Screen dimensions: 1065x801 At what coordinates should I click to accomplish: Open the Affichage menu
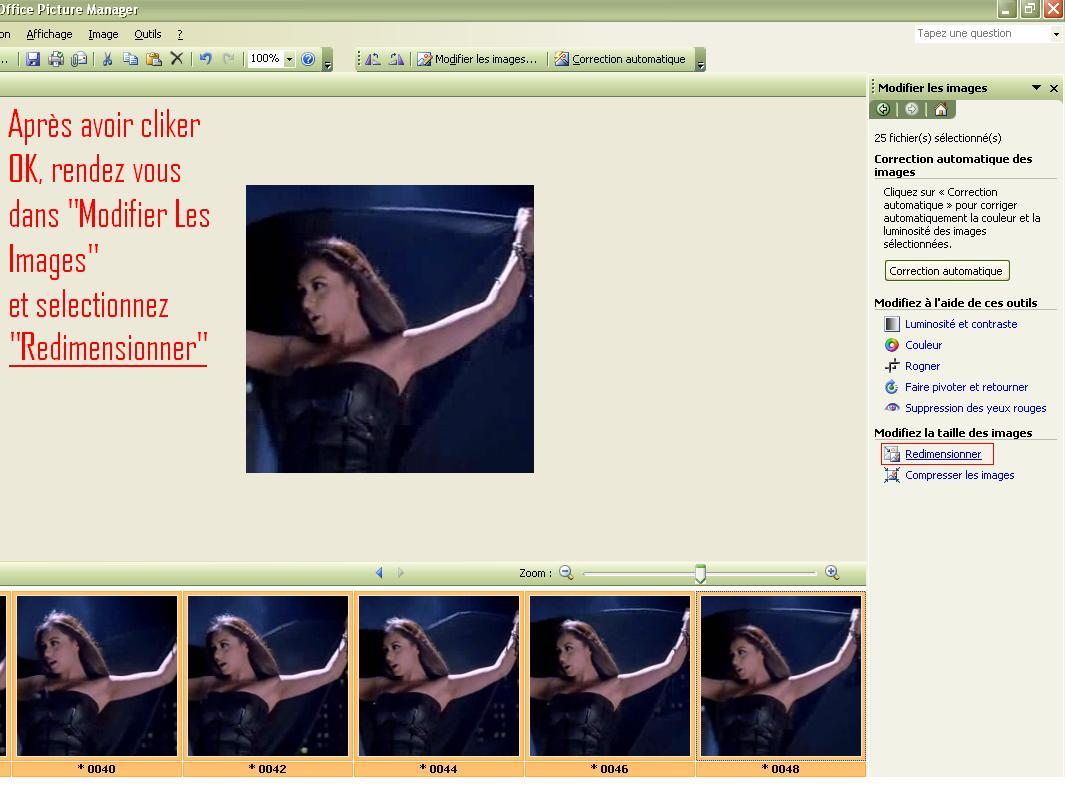[49, 34]
